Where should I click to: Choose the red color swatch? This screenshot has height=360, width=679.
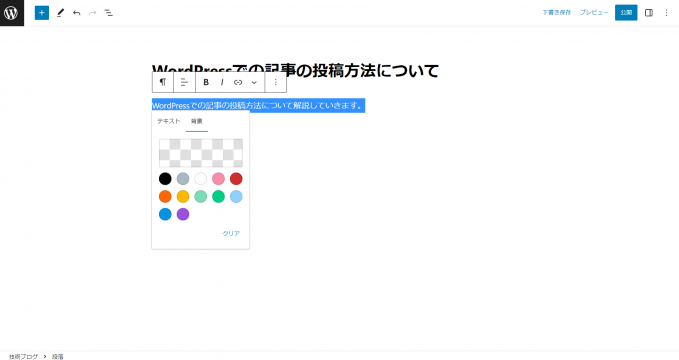[x=236, y=178]
